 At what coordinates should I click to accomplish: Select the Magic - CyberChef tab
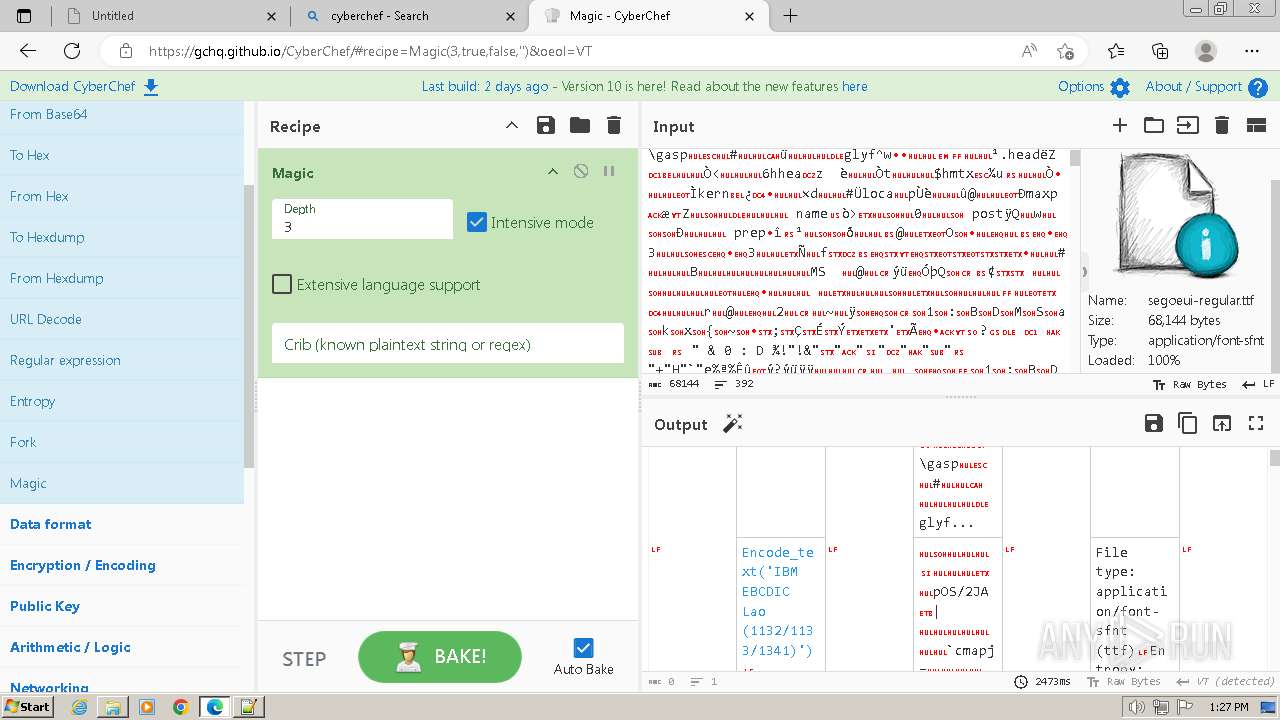tap(650, 16)
